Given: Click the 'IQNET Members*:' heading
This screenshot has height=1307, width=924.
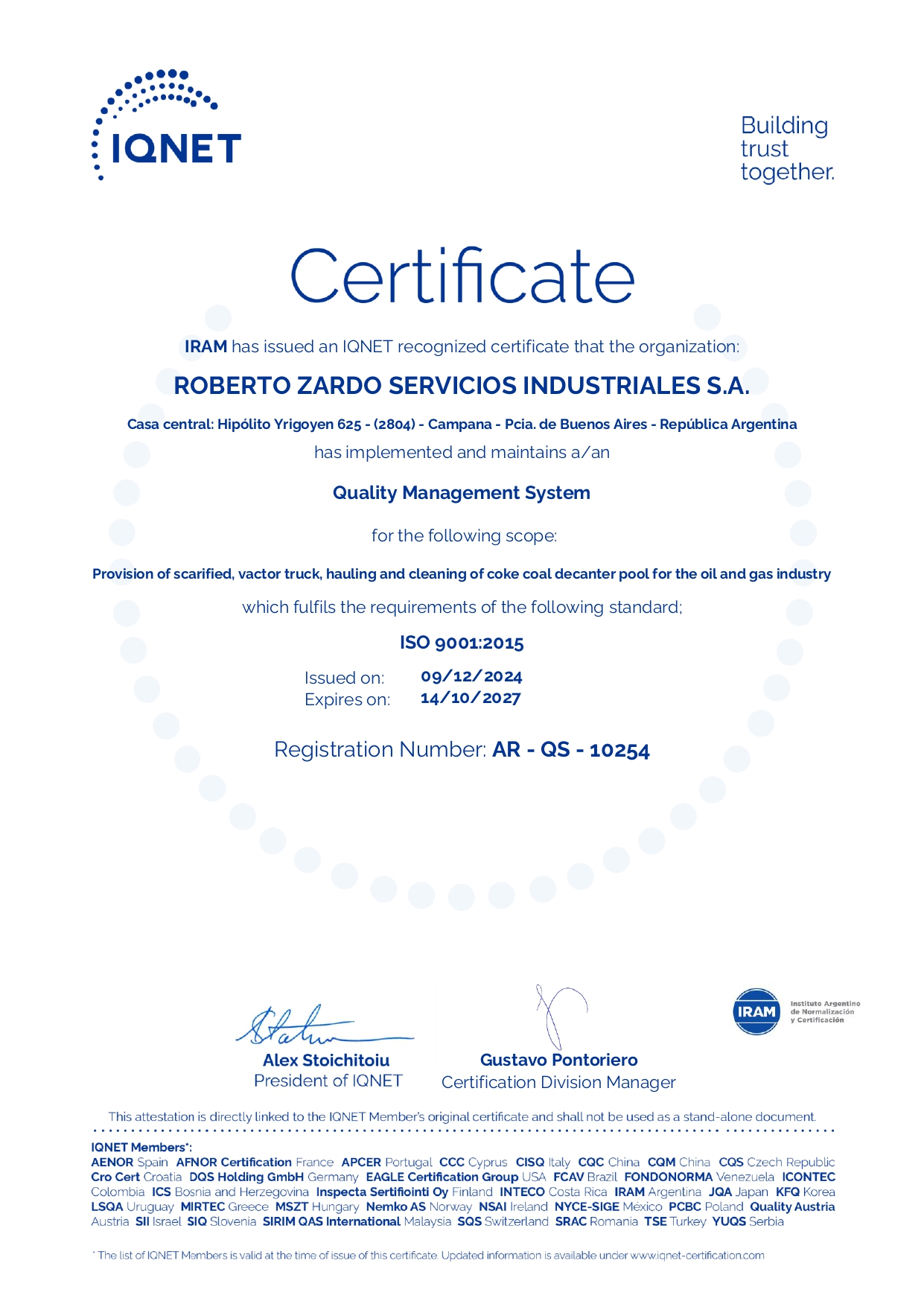Looking at the screenshot, I should tap(141, 1148).
